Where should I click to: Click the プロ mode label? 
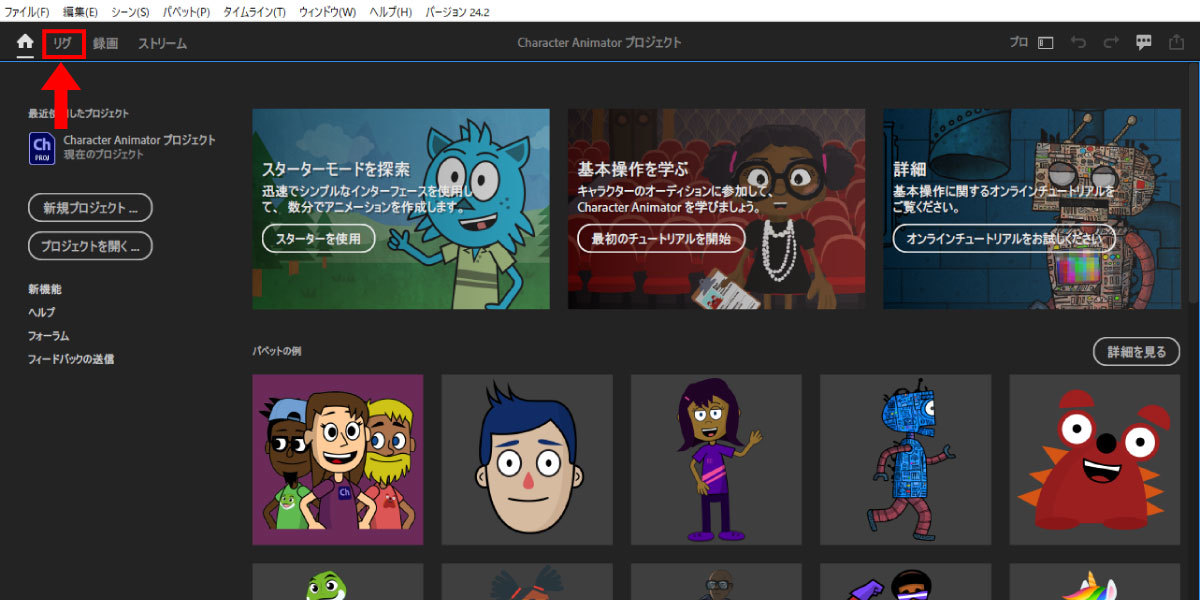click(1018, 43)
